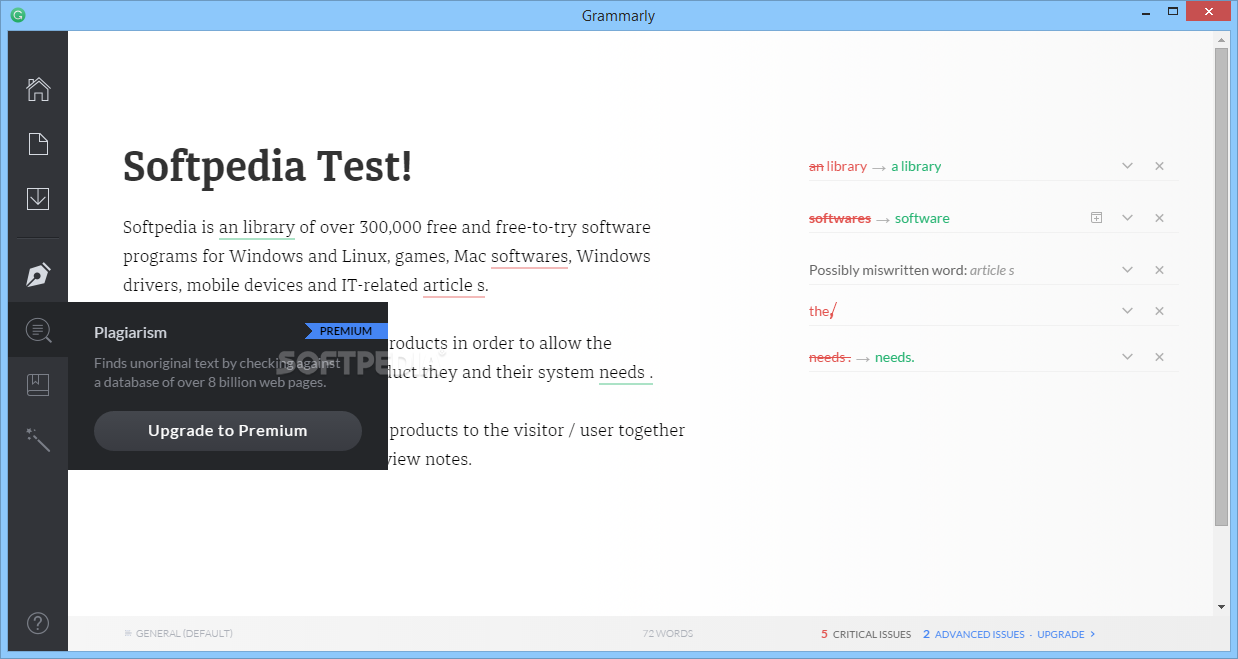Open Help question mark icon
1238x659 pixels.
pos(38,623)
